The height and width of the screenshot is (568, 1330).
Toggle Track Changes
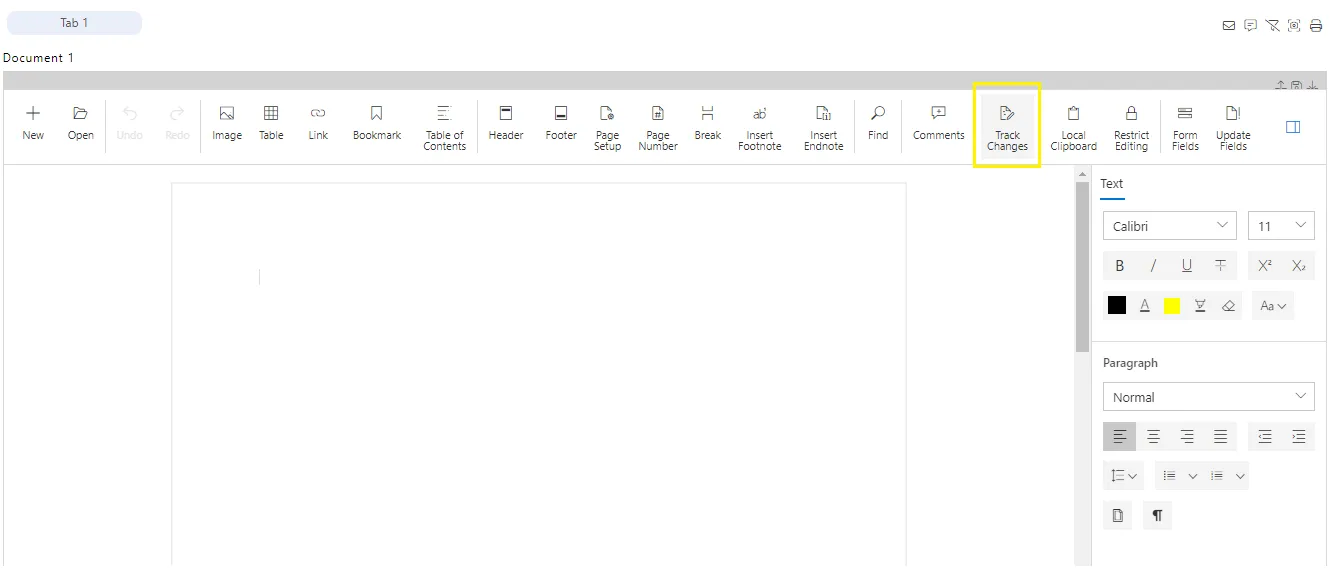(x=1007, y=128)
